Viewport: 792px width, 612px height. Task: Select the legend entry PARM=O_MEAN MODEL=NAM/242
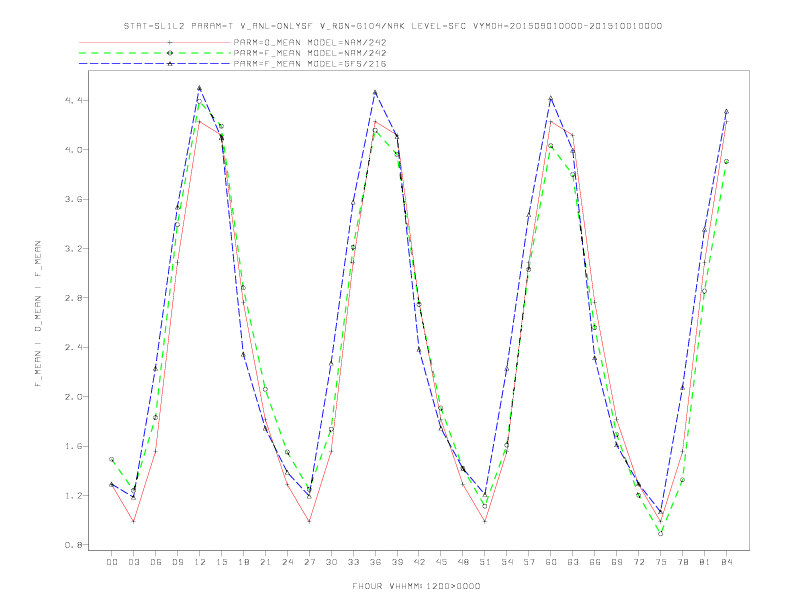(310, 42)
